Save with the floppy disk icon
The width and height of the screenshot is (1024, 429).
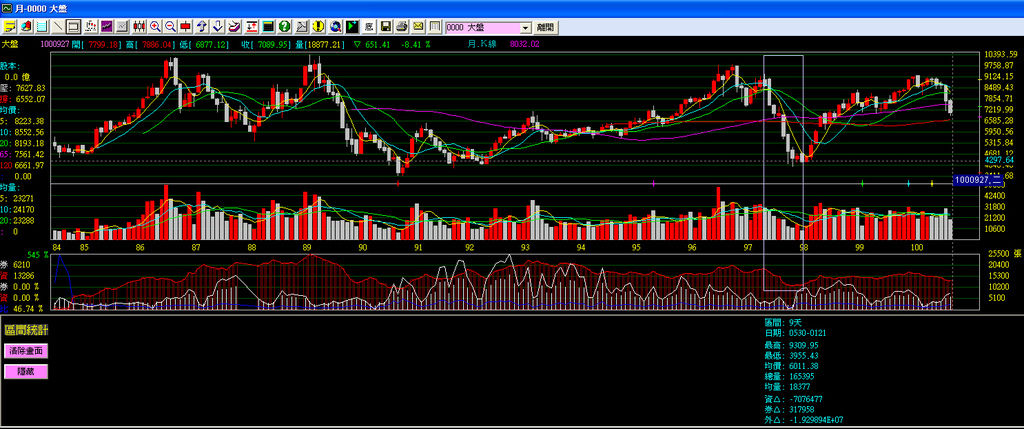[385, 27]
